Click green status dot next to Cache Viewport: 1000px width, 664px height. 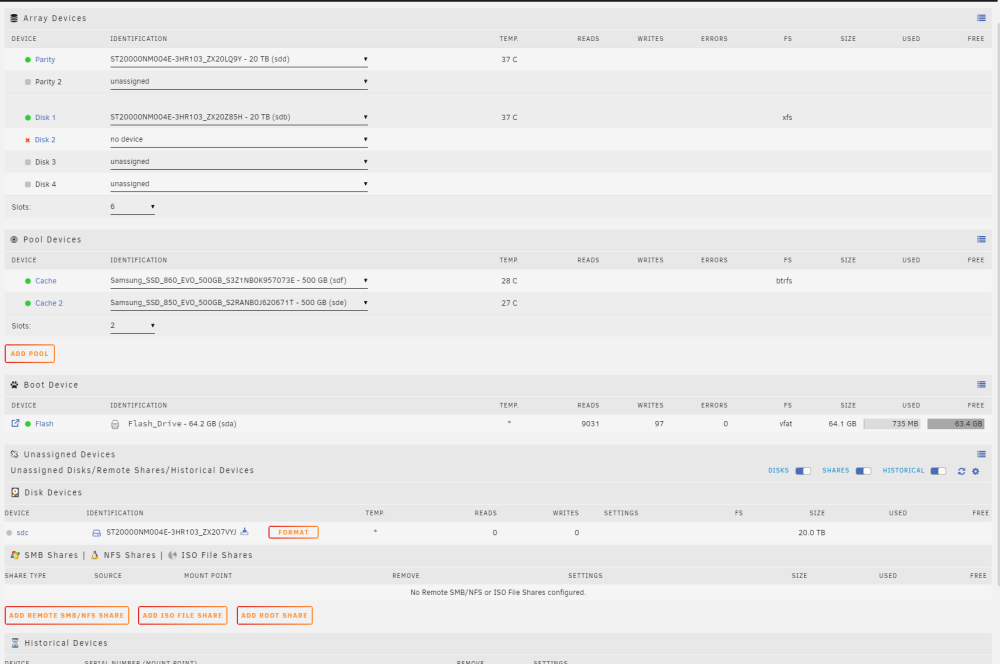(27, 281)
